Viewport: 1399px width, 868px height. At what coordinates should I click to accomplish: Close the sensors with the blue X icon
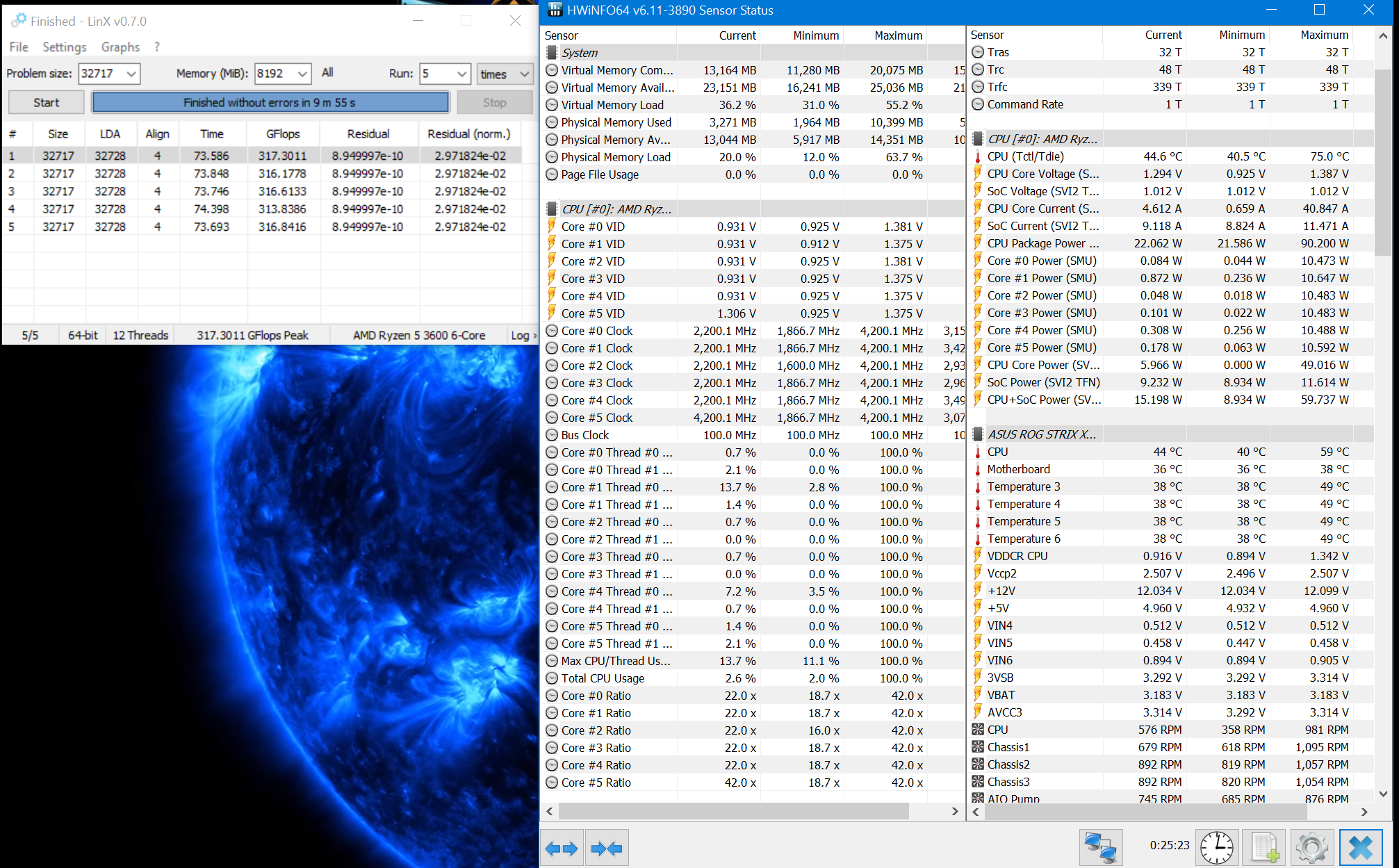point(1360,848)
